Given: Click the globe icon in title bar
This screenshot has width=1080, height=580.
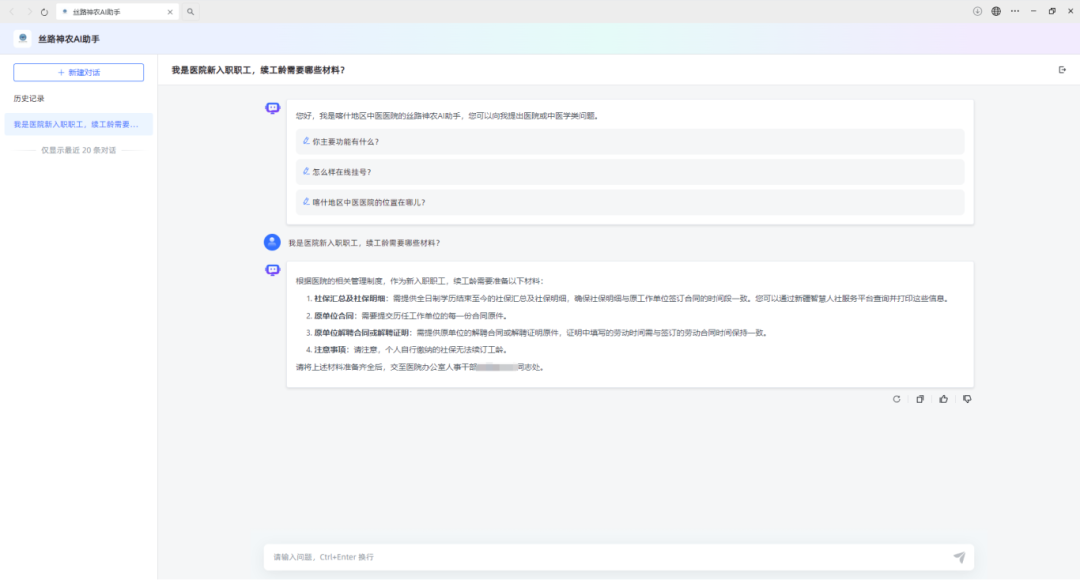Looking at the screenshot, I should point(996,11).
